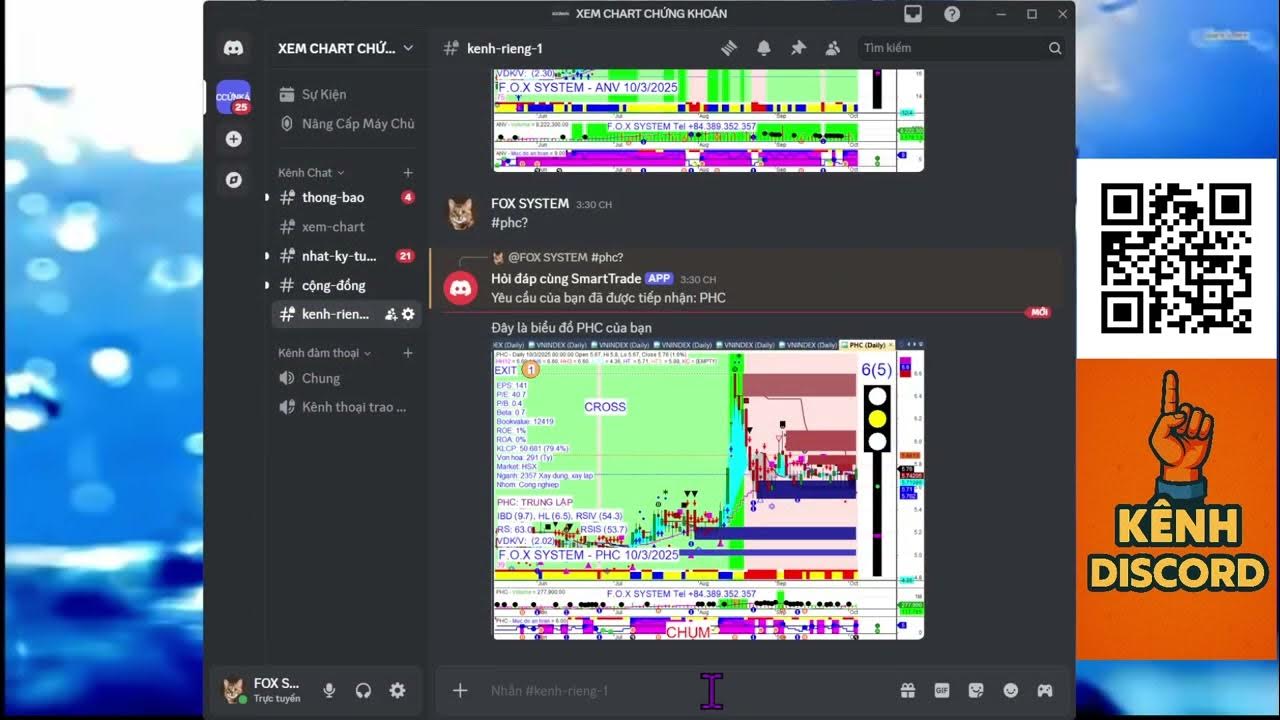The height and width of the screenshot is (720, 1280).
Task: Select the server icon with 25 badge
Action: click(234, 97)
